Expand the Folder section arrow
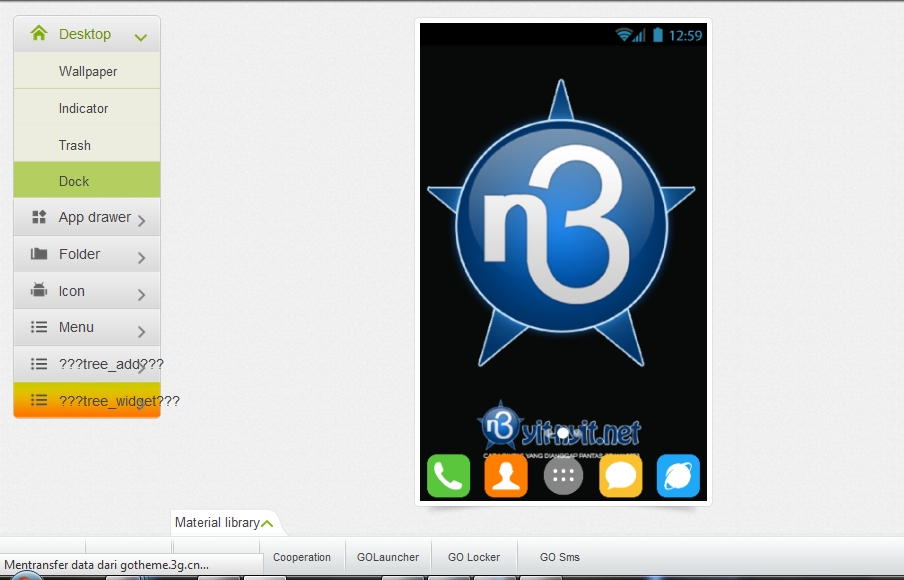 [142, 258]
